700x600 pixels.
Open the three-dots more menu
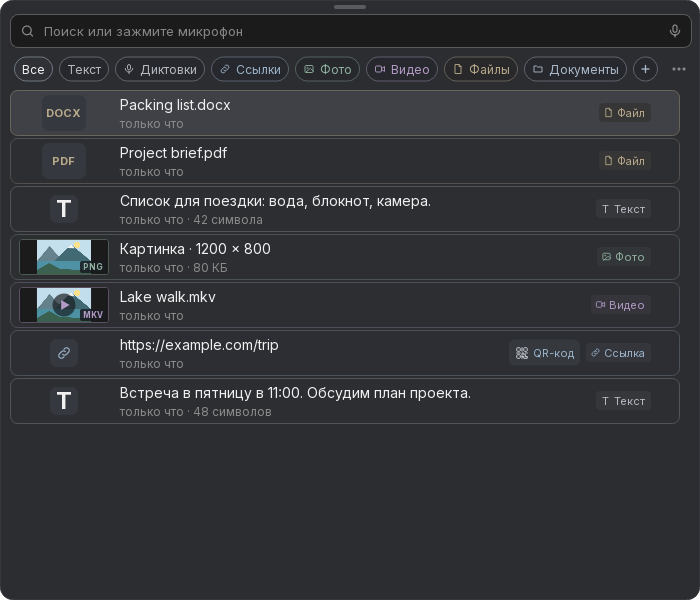(679, 69)
